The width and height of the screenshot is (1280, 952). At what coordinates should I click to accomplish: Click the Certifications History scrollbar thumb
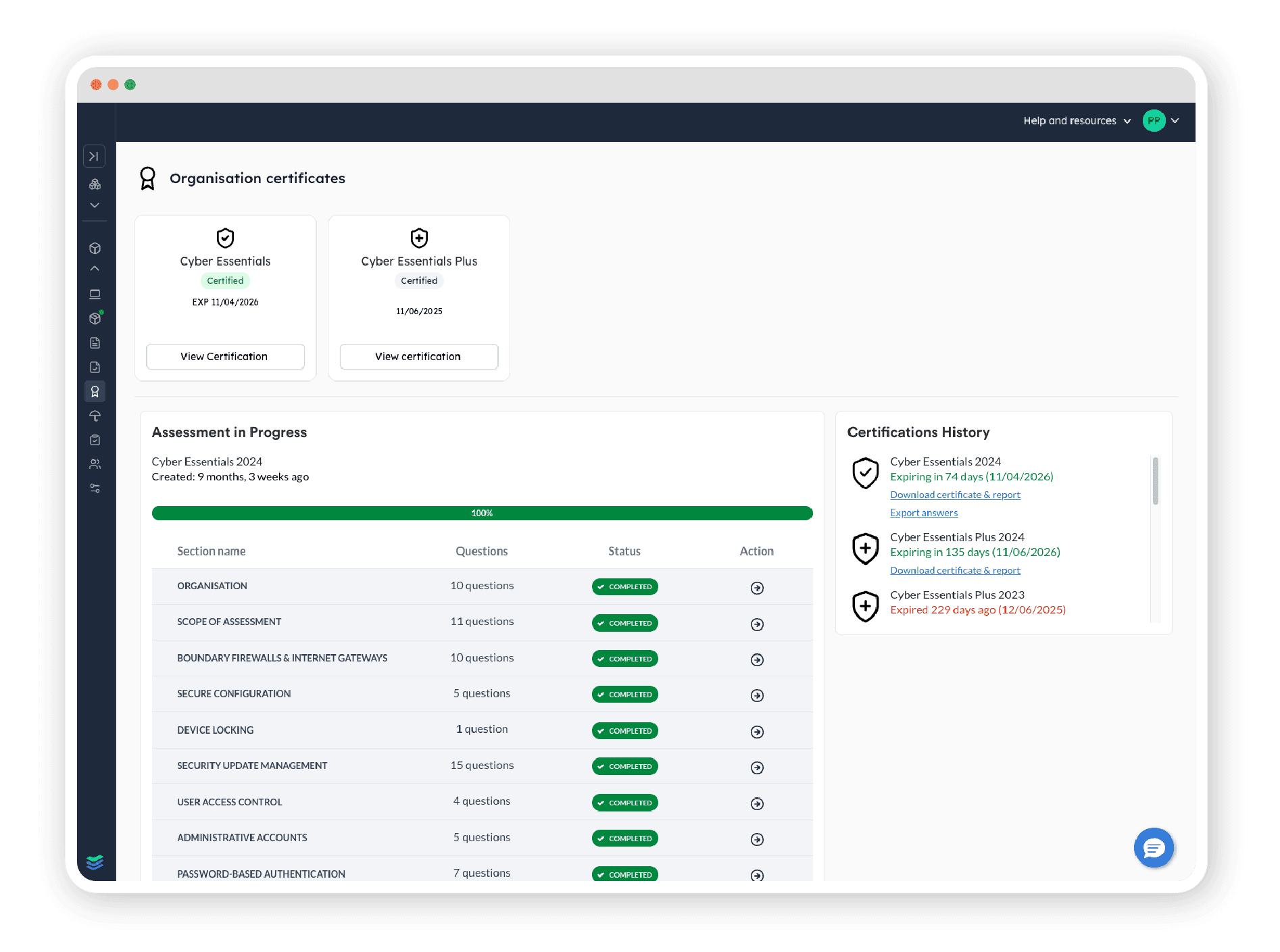[1155, 480]
